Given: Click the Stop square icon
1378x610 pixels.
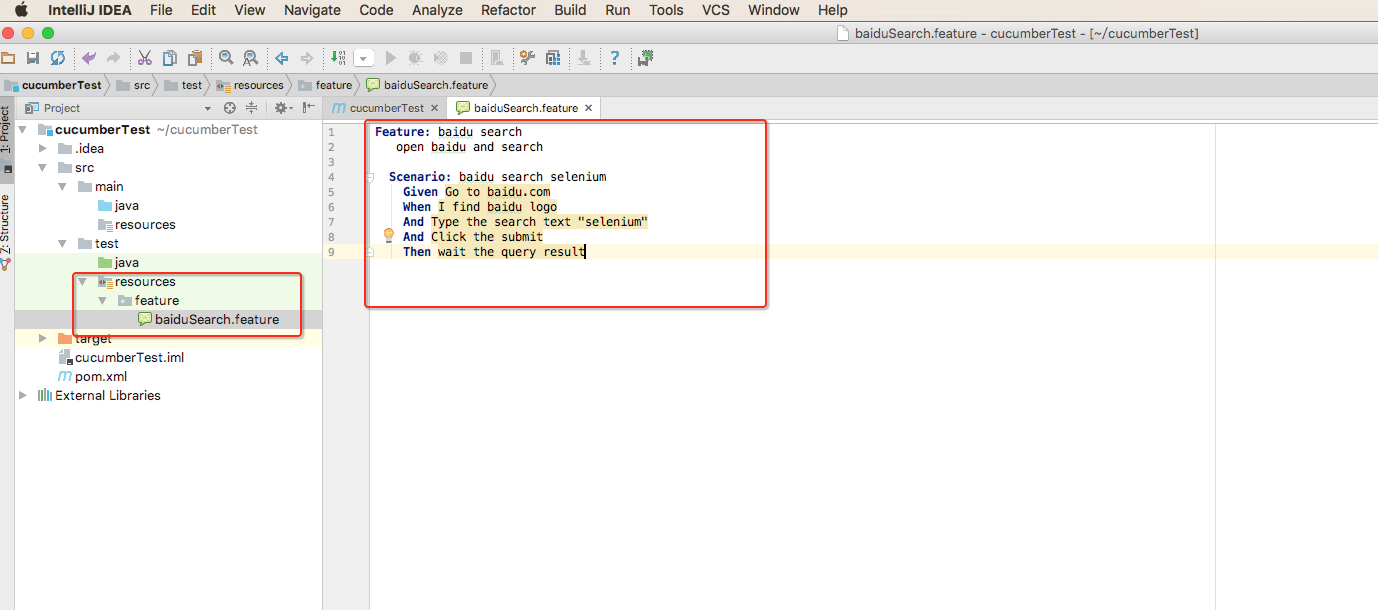Looking at the screenshot, I should 466,58.
